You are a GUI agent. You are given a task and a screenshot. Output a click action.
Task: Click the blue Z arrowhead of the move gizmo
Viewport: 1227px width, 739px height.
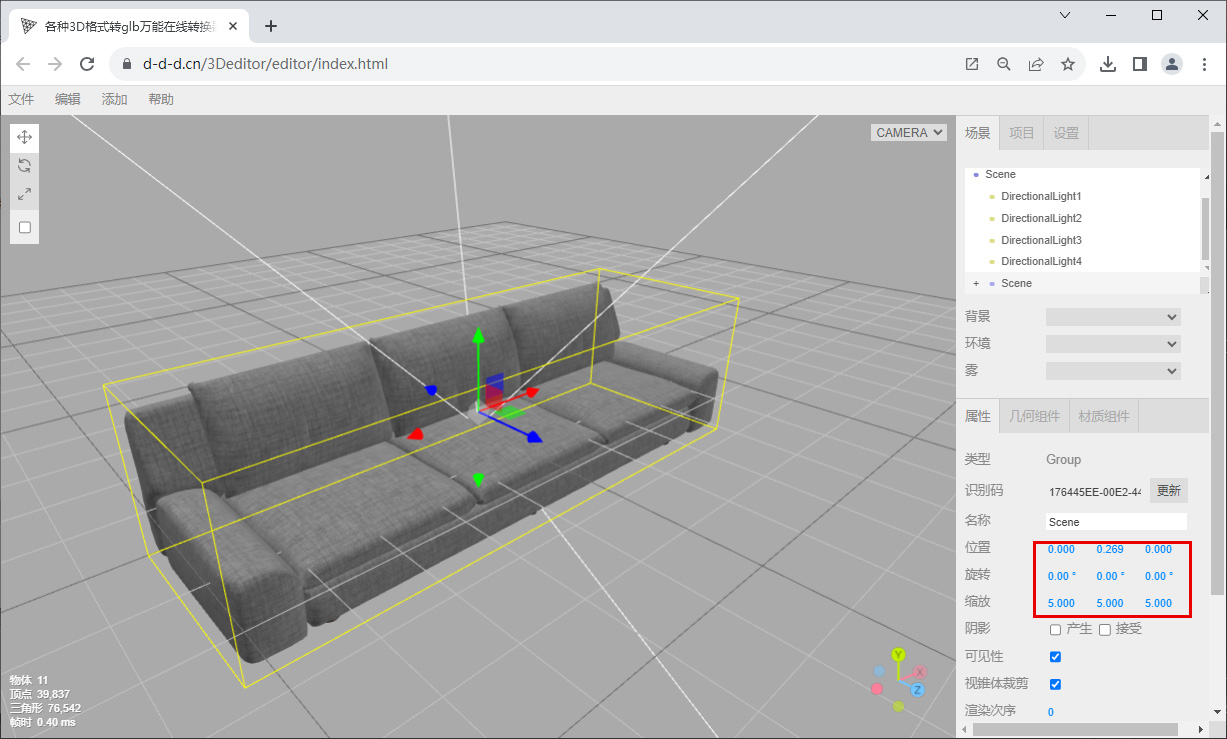click(x=534, y=436)
